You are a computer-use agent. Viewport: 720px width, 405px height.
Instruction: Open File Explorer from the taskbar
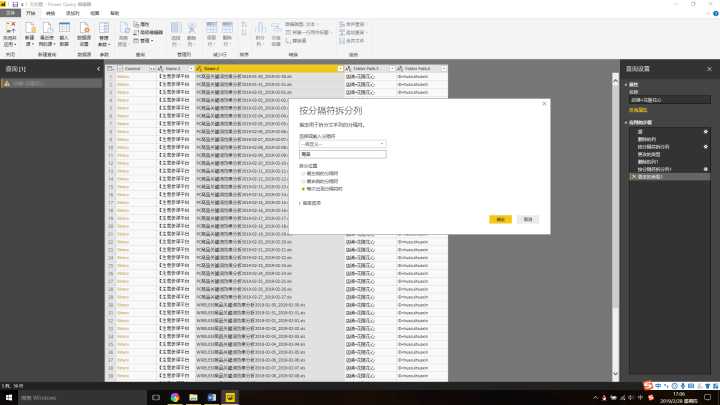coord(193,398)
